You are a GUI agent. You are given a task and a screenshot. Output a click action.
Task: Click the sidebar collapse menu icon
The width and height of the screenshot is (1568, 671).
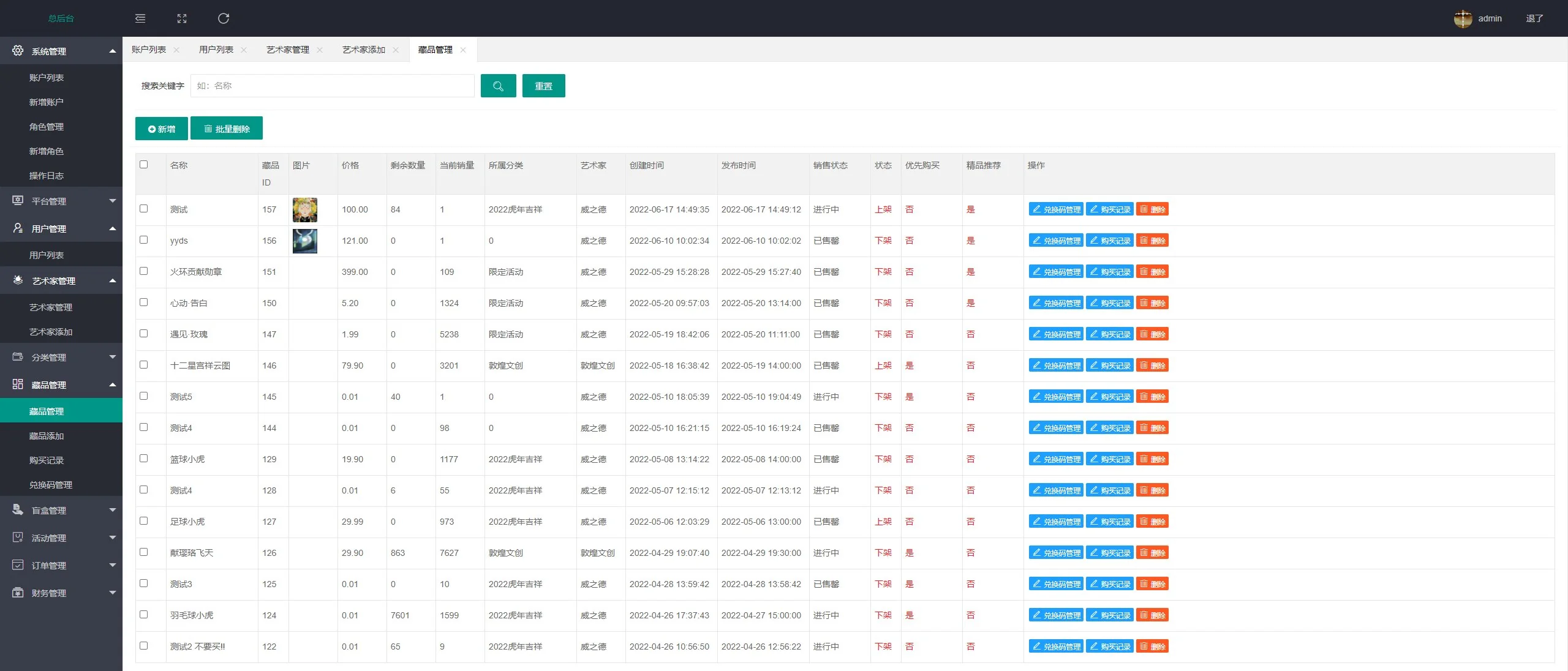[140, 18]
